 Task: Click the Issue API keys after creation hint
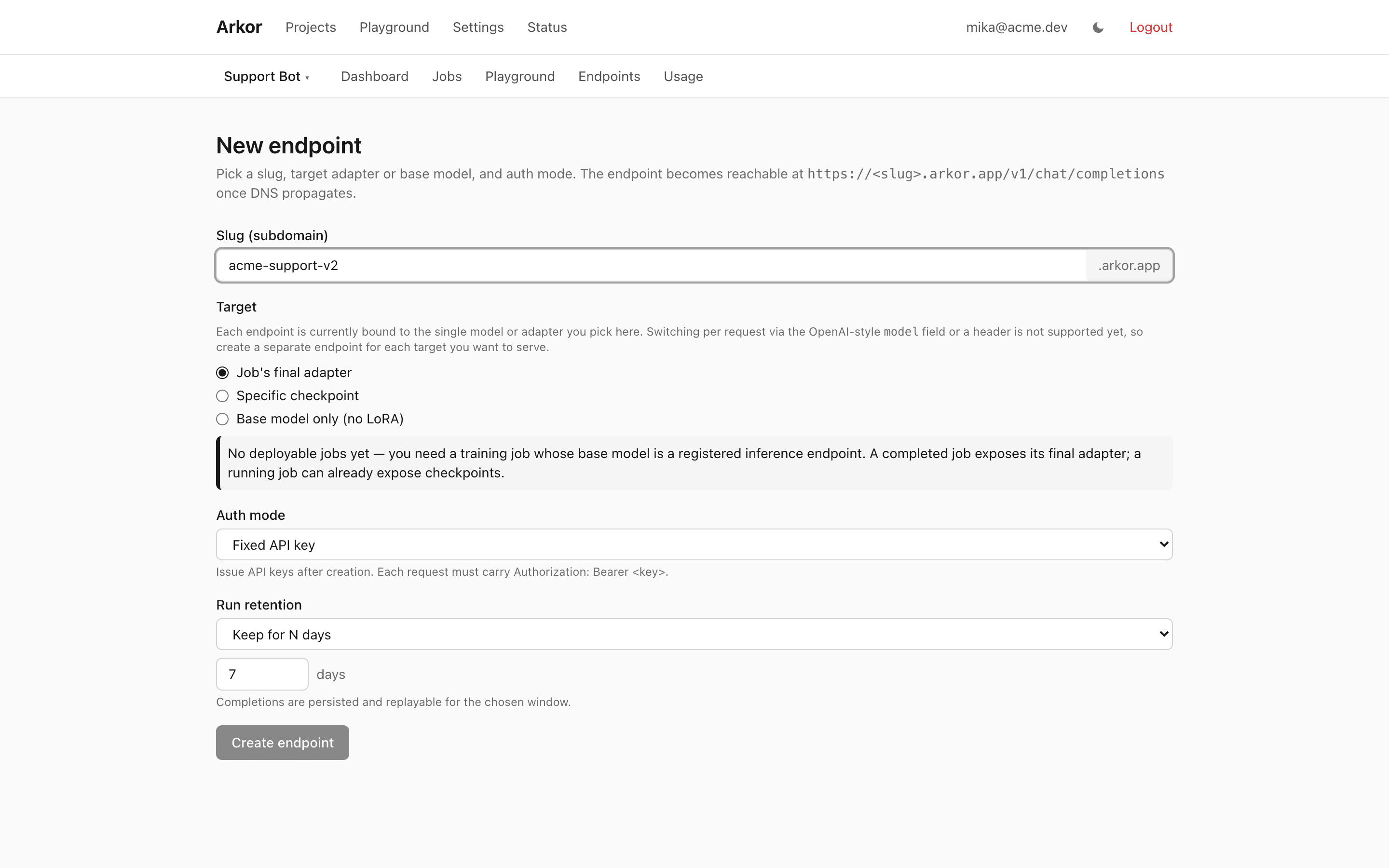442,572
